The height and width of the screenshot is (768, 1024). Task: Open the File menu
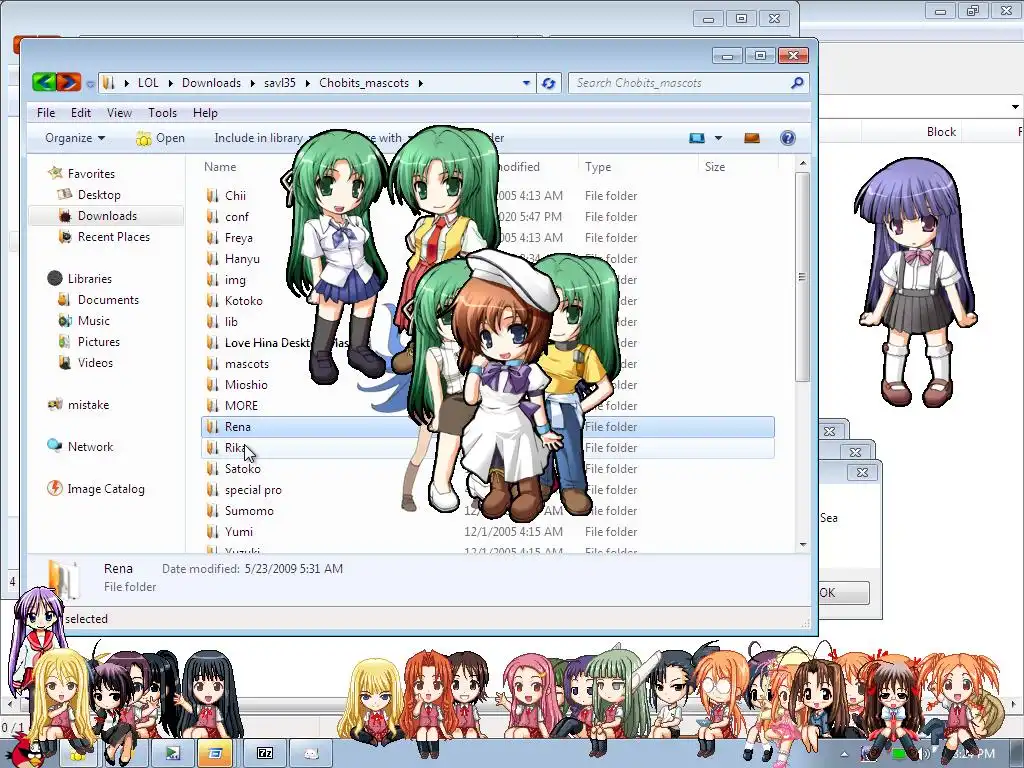pos(46,112)
